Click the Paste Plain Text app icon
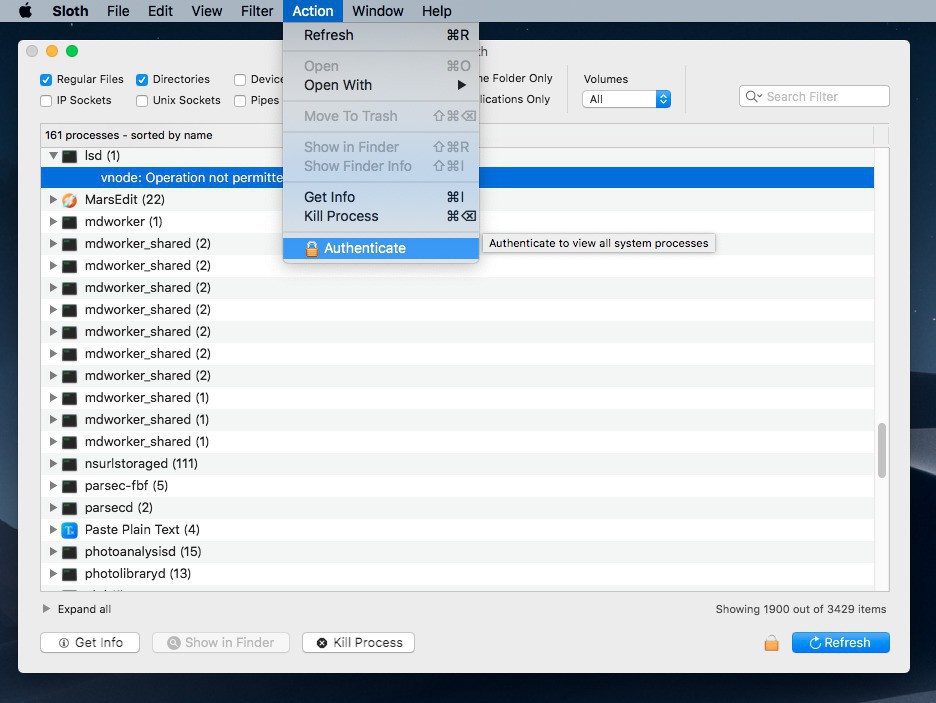The height and width of the screenshot is (703, 936). 70,530
